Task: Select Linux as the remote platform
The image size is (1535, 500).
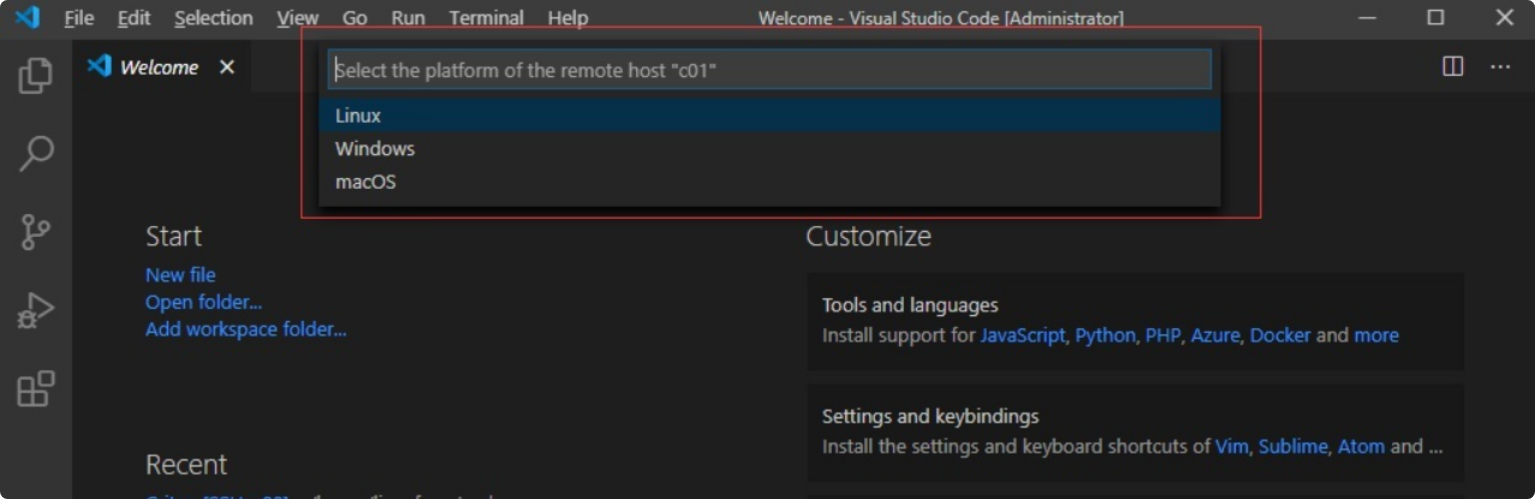Action: click(358, 116)
